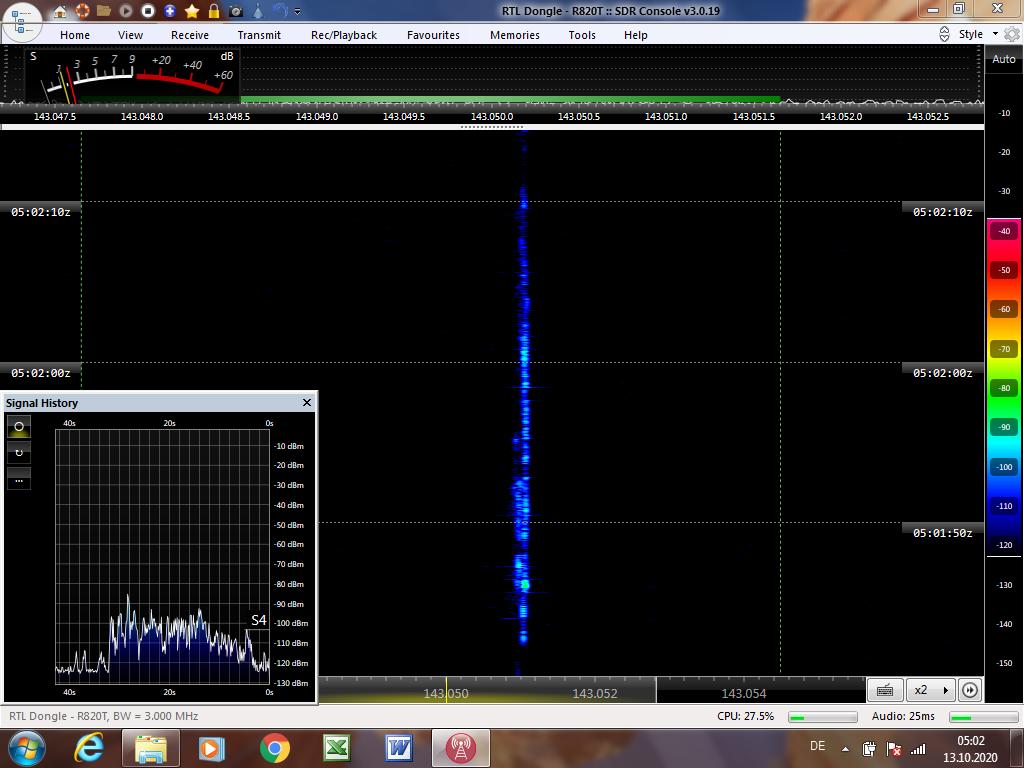The height and width of the screenshot is (768, 1024).
Task: Open the Rec/Playback ribbon tab
Action: [x=344, y=35]
